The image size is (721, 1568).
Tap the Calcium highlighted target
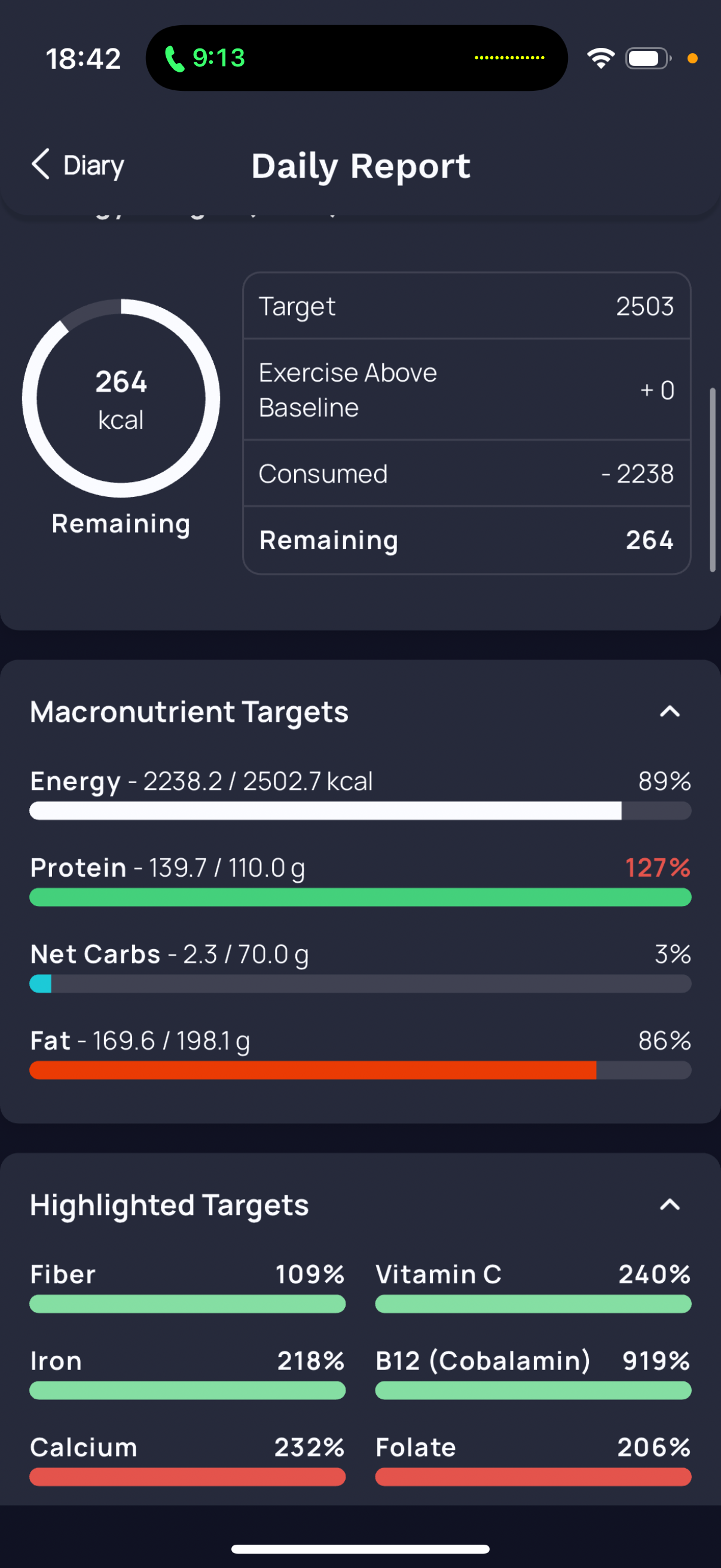[187, 1460]
